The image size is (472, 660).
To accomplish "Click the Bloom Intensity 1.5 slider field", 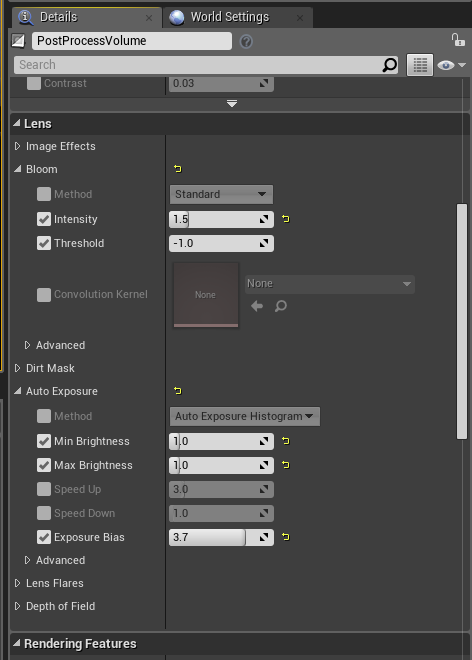I will coord(221,219).
